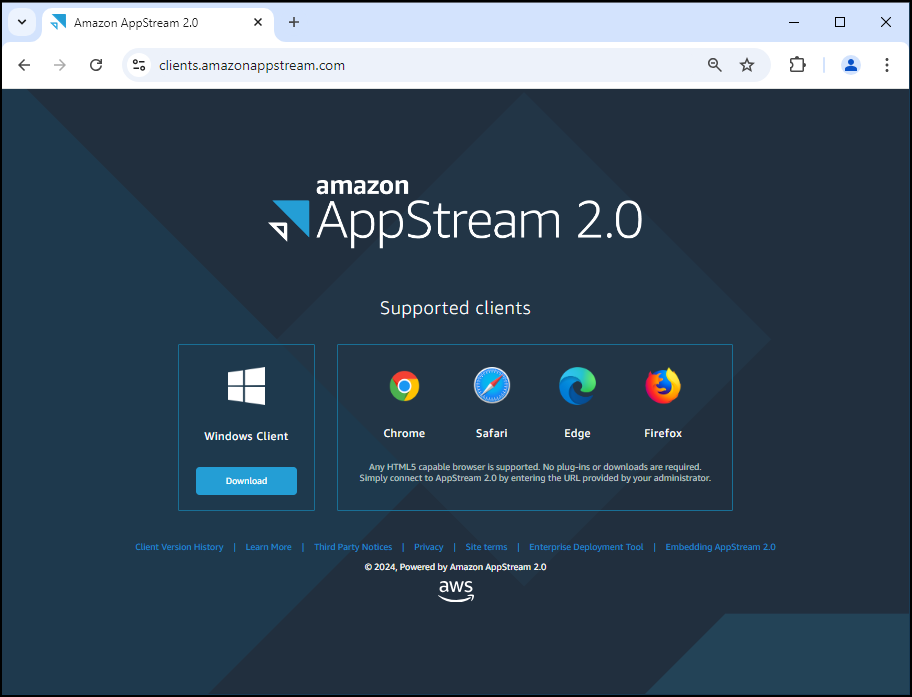The image size is (912, 697).
Task: Click the Windows logo icon
Action: [x=246, y=386]
